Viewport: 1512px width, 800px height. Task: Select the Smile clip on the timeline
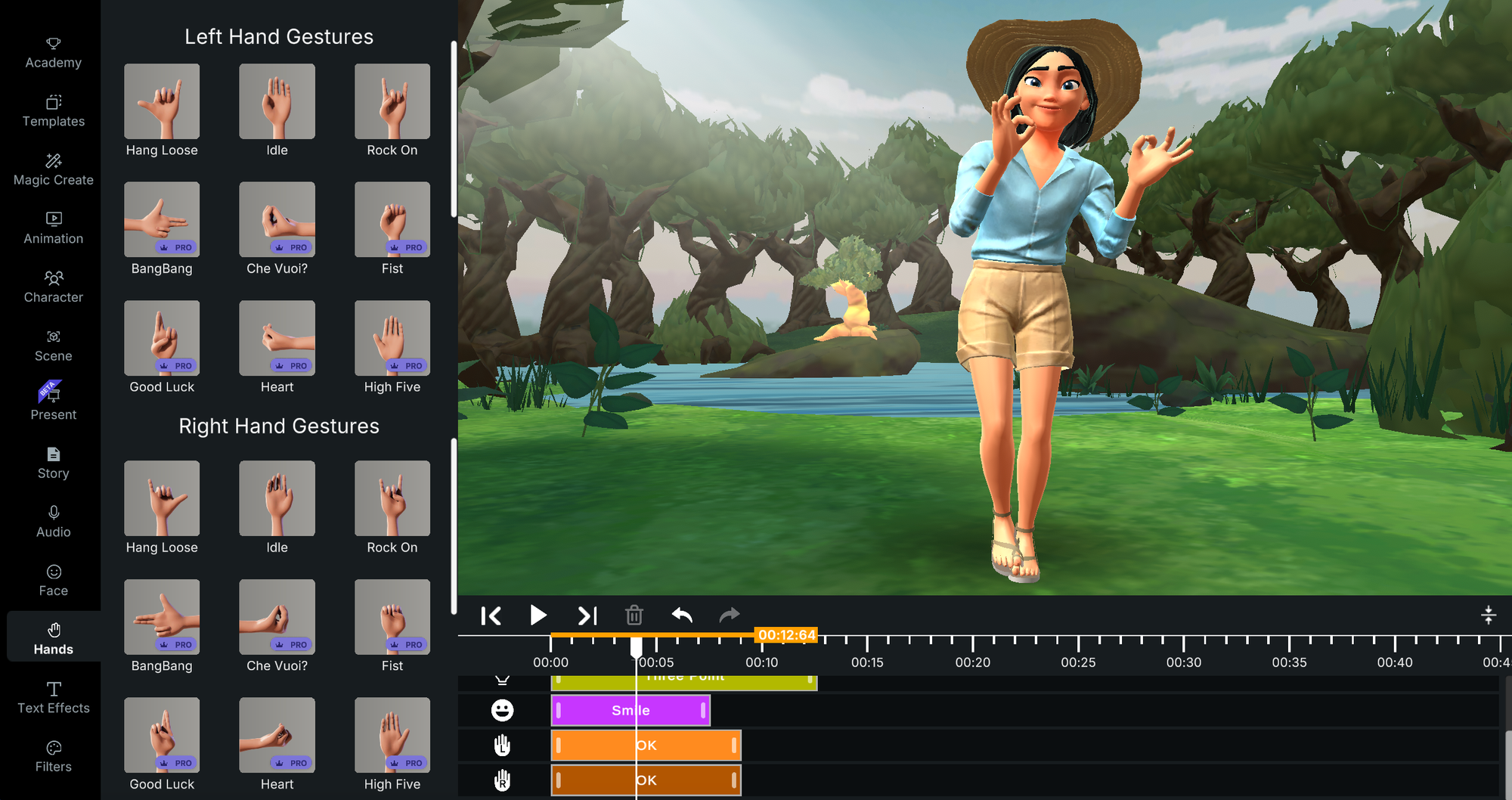point(631,710)
